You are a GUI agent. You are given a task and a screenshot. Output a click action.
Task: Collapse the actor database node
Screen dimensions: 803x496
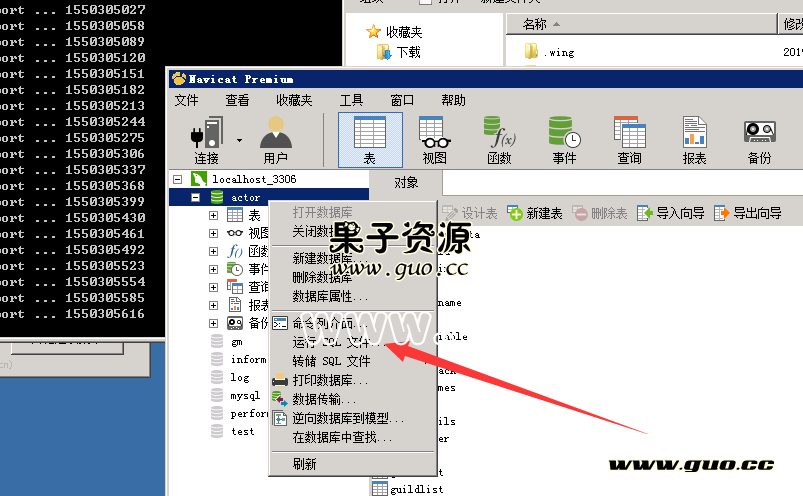[x=195, y=197]
